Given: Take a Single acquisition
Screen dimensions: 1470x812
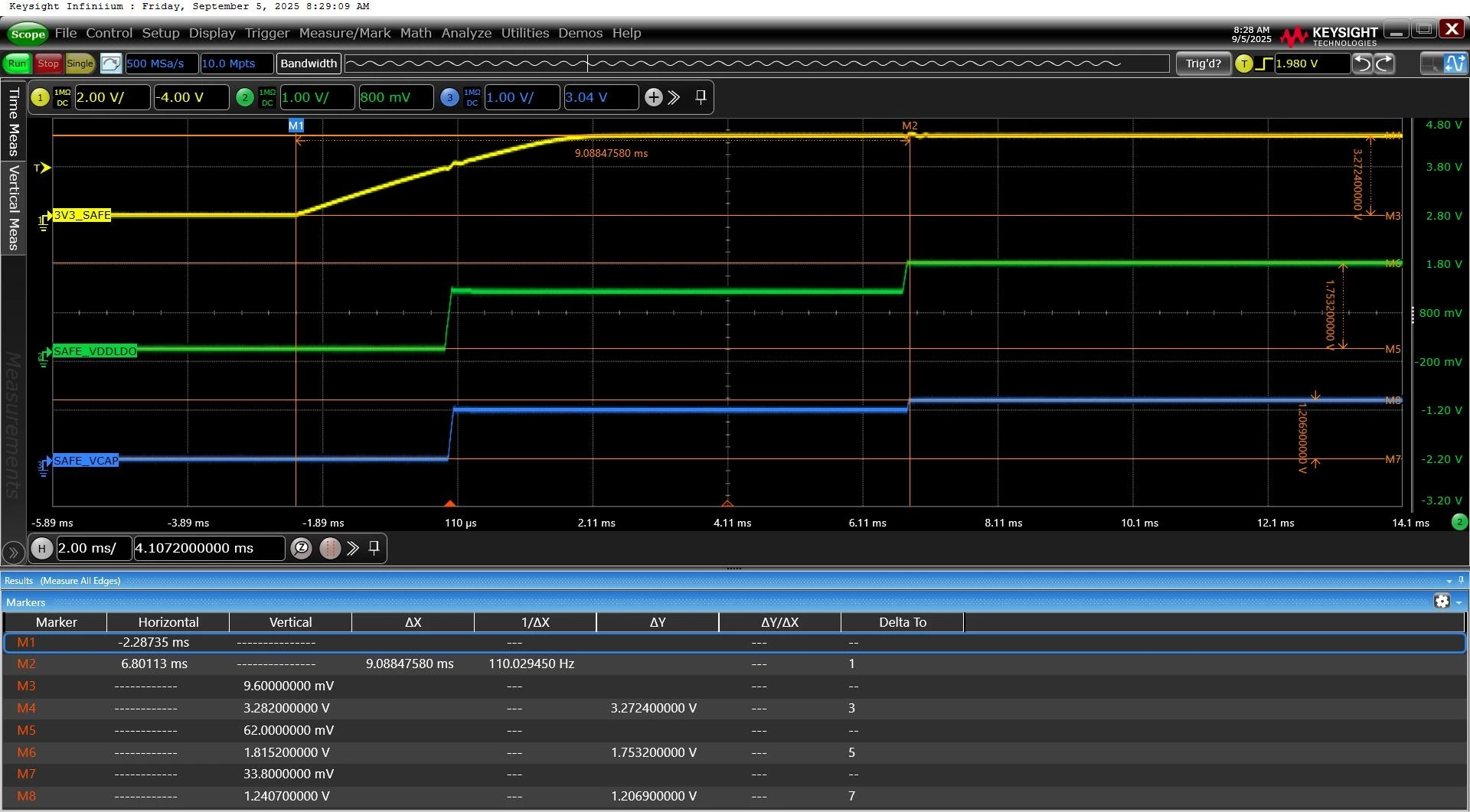Looking at the screenshot, I should coord(80,64).
